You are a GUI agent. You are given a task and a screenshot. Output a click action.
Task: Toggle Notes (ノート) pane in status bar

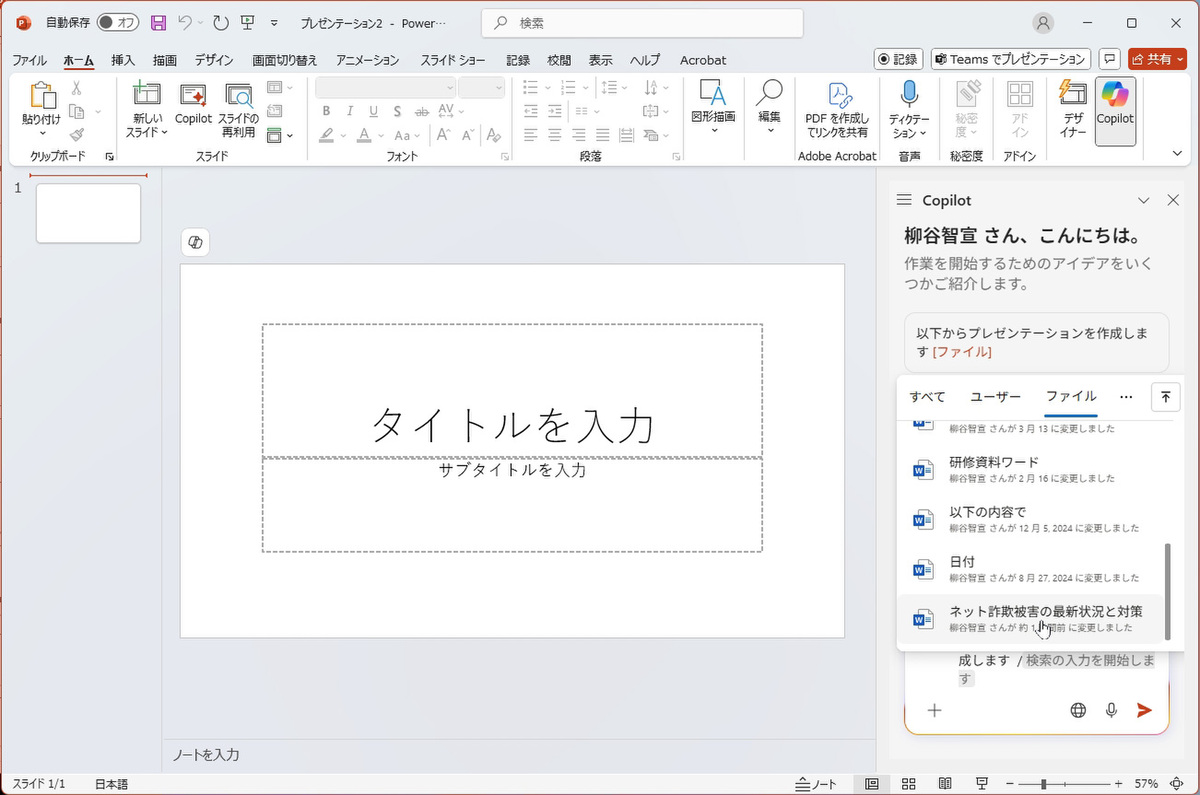pos(816,784)
